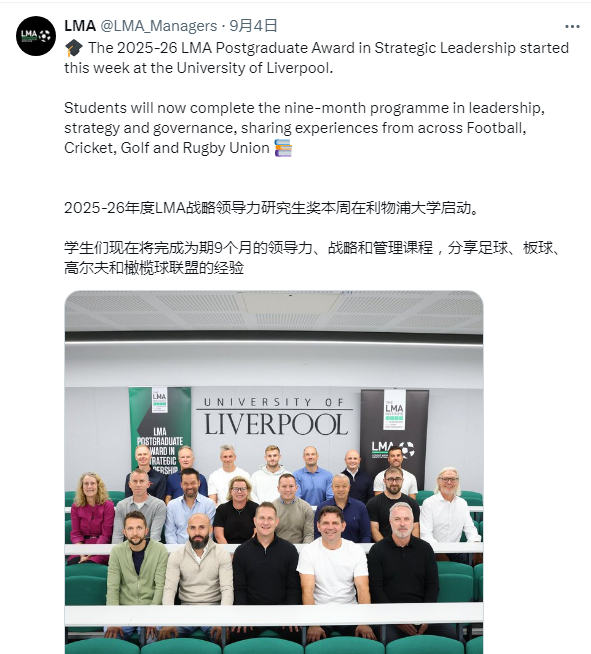Click the 'Students will now complete' paragraph
The width and height of the screenshot is (591, 654).
click(304, 128)
